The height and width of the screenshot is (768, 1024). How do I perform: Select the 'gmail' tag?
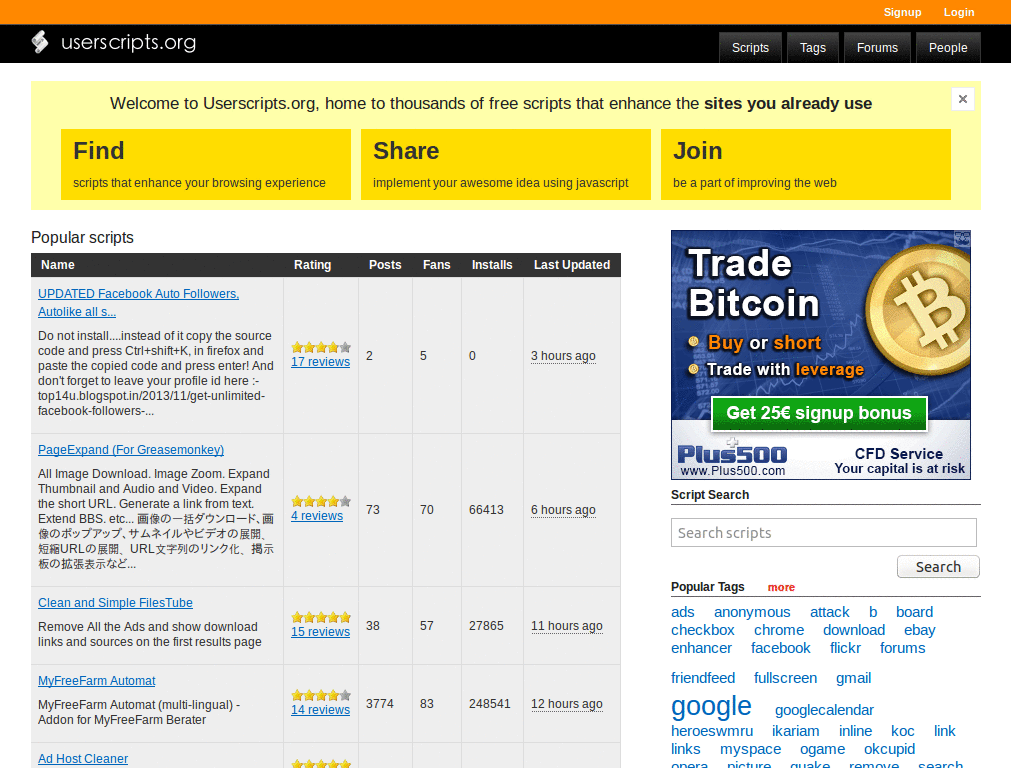coord(854,679)
